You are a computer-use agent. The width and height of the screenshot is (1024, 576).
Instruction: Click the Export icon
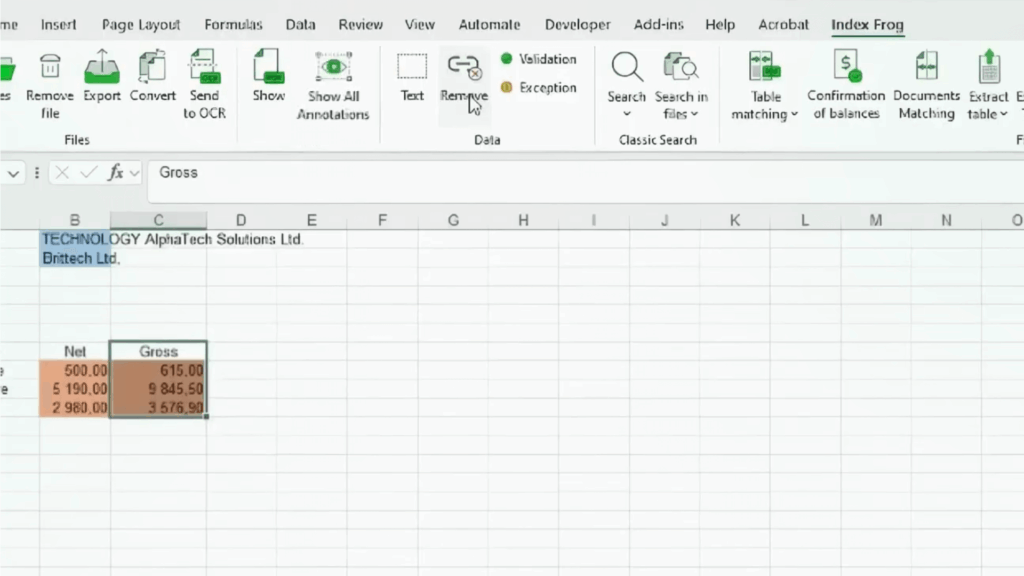(102, 67)
